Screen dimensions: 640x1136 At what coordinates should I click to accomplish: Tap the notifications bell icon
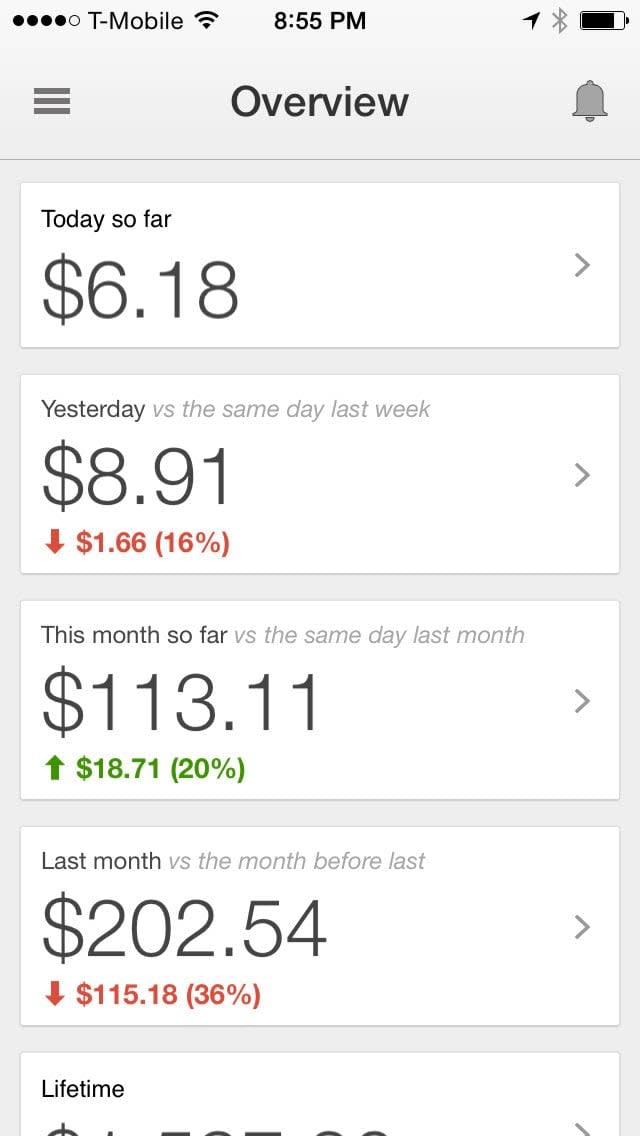click(590, 101)
